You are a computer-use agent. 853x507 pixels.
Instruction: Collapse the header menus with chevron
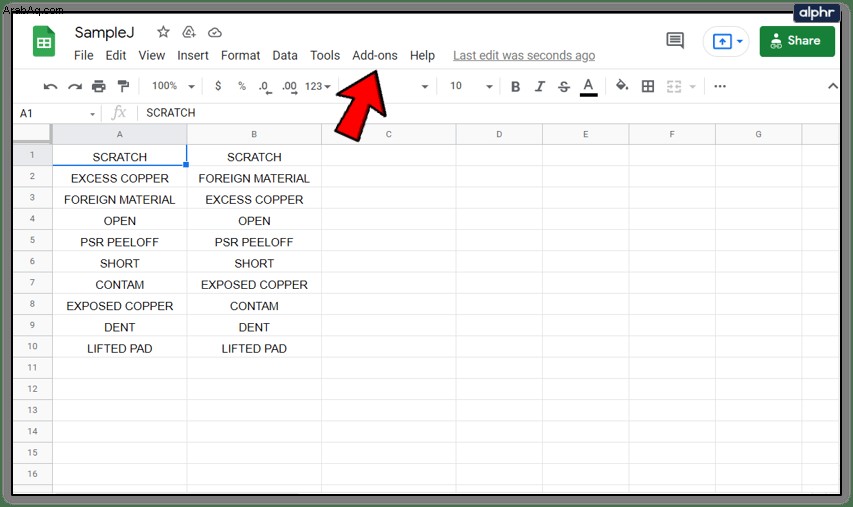coord(832,86)
